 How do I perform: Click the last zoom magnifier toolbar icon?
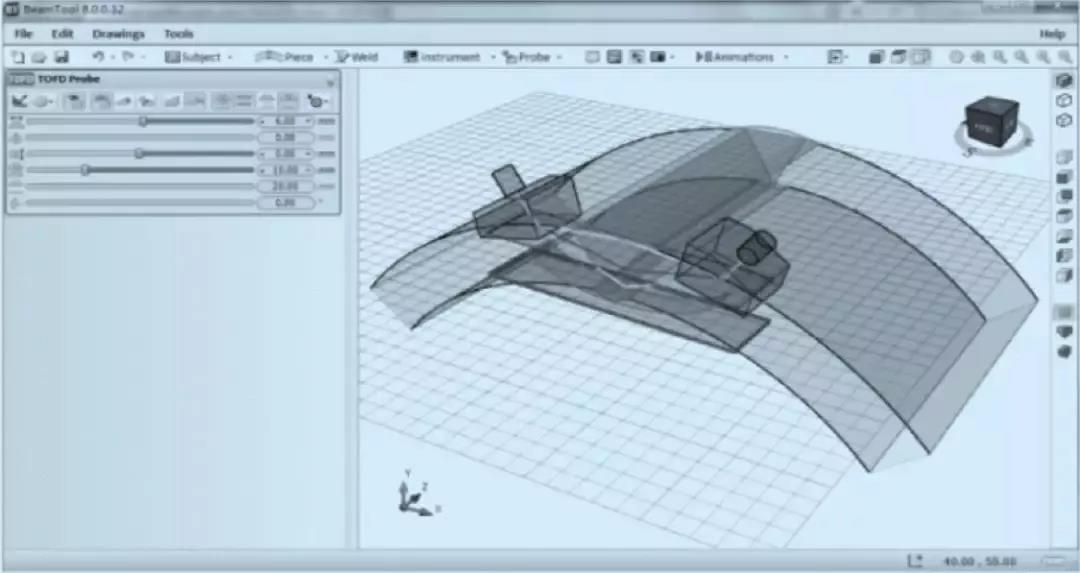tap(1064, 57)
